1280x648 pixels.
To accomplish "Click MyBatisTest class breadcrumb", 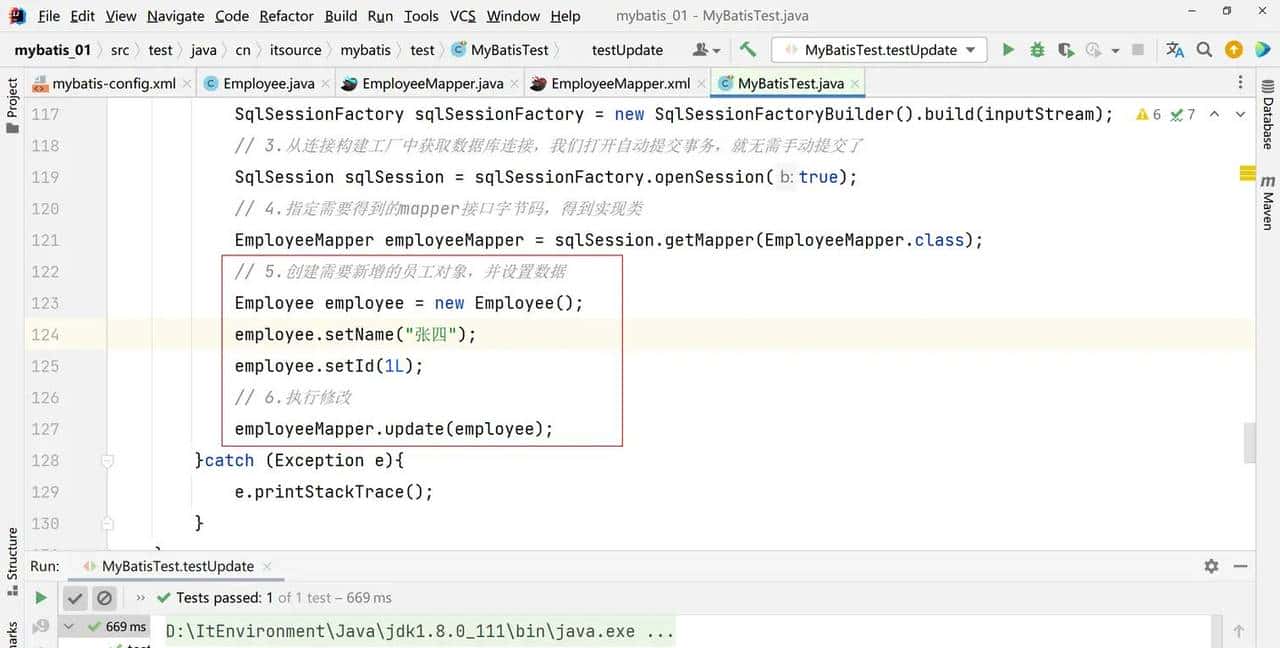I will 500,50.
